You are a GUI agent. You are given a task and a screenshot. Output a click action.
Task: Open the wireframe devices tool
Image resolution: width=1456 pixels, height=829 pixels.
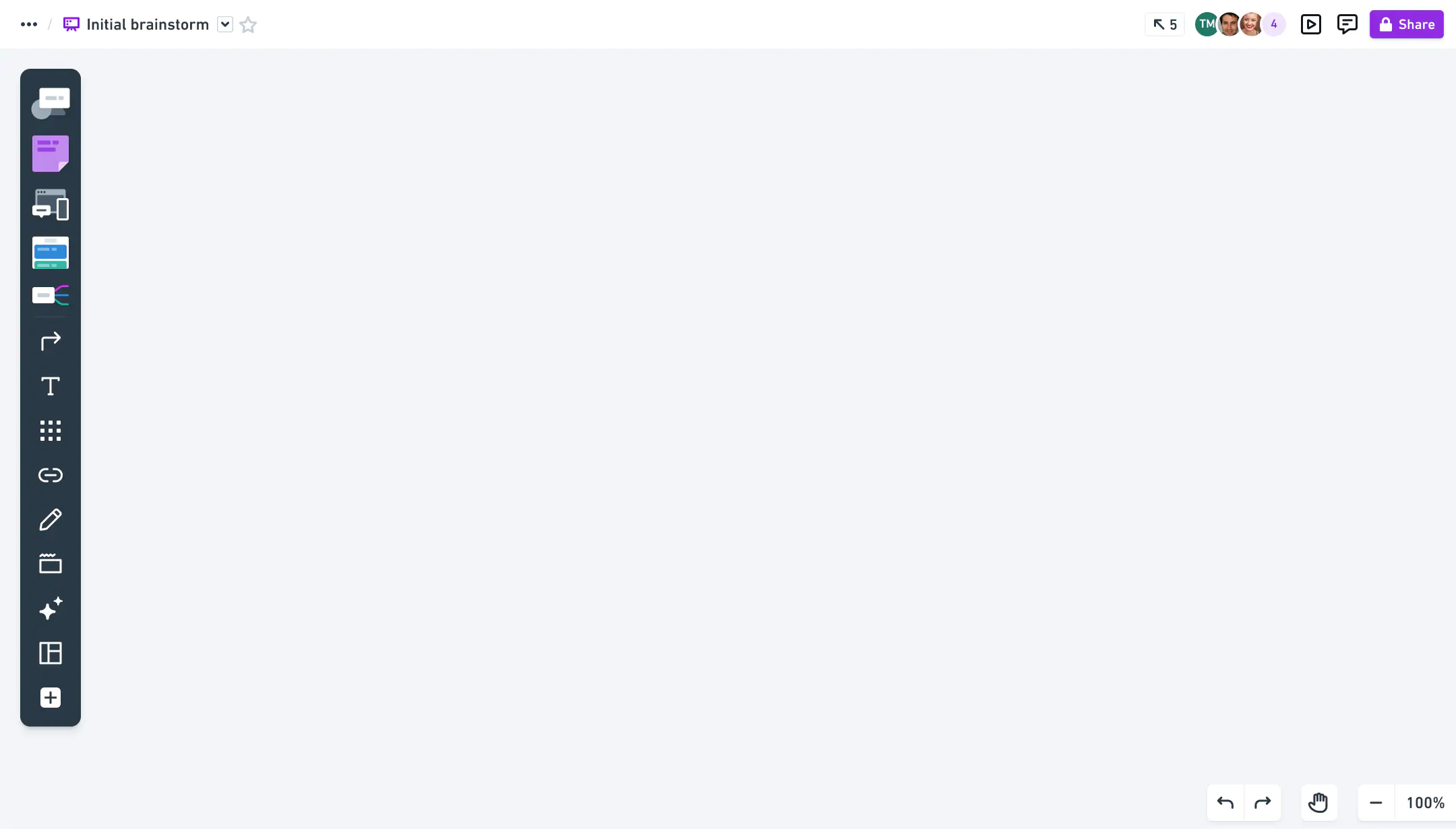click(51, 204)
